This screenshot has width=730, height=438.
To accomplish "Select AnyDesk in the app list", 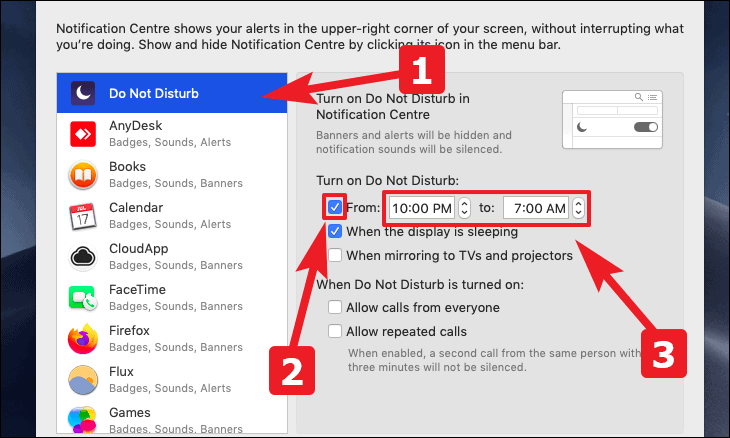I will coord(135,126).
